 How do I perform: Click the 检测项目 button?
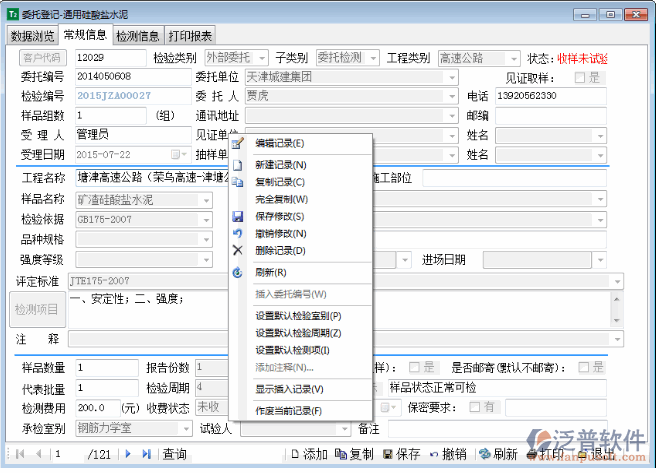coord(36,312)
